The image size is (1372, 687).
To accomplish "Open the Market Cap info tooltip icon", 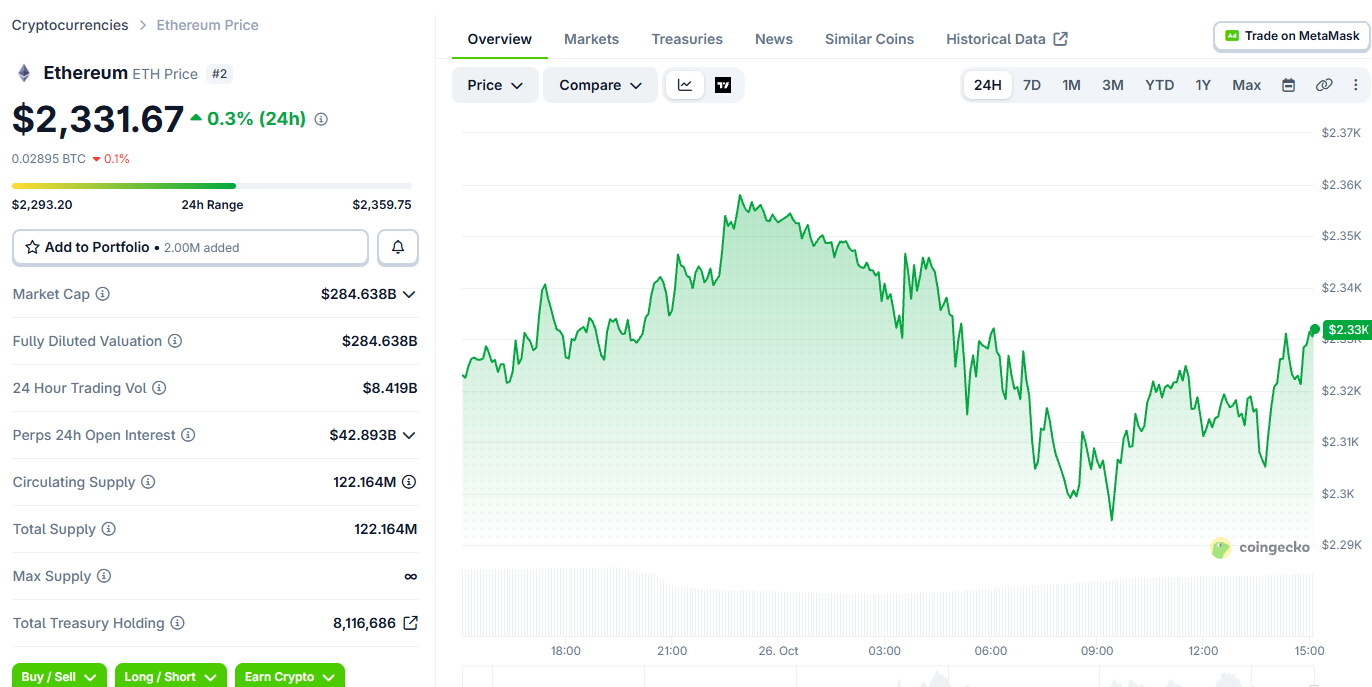I will tap(102, 294).
